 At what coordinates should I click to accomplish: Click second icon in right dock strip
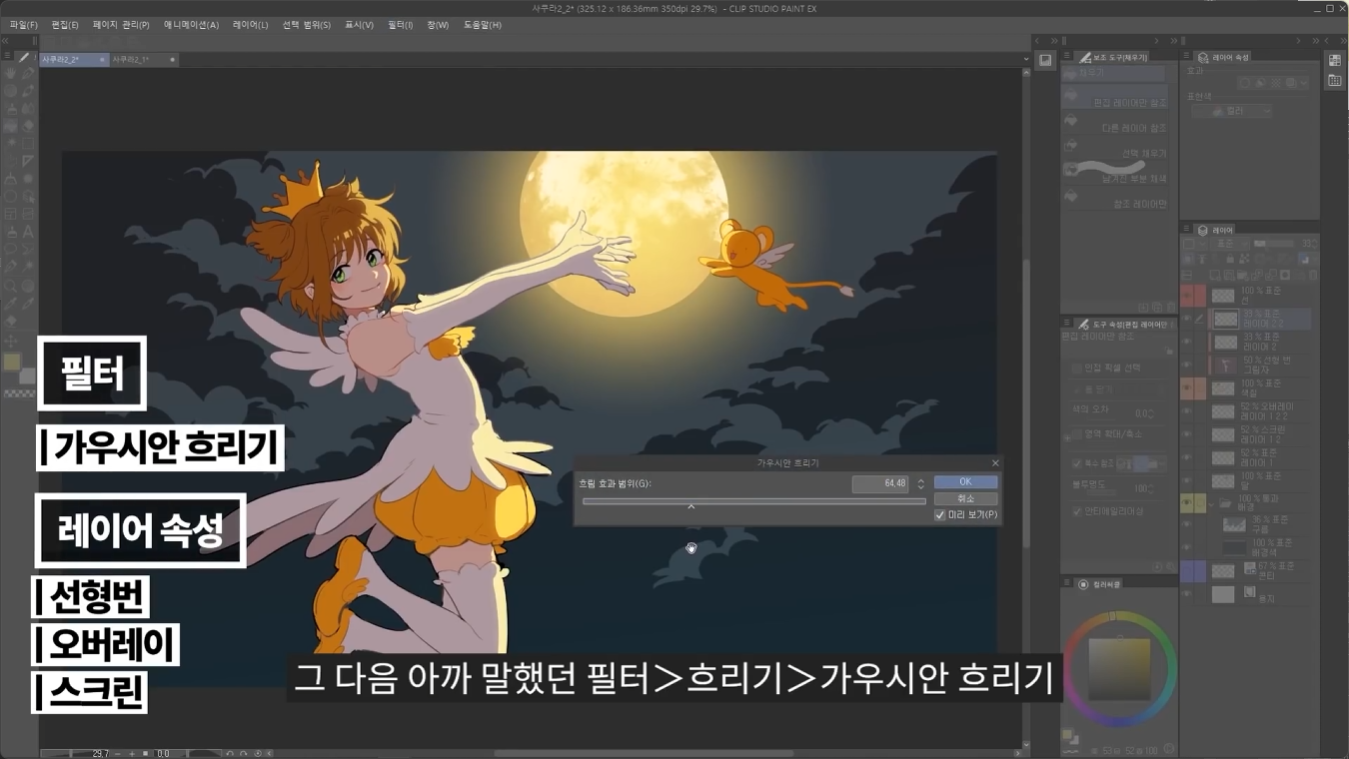pyautogui.click(x=1335, y=80)
